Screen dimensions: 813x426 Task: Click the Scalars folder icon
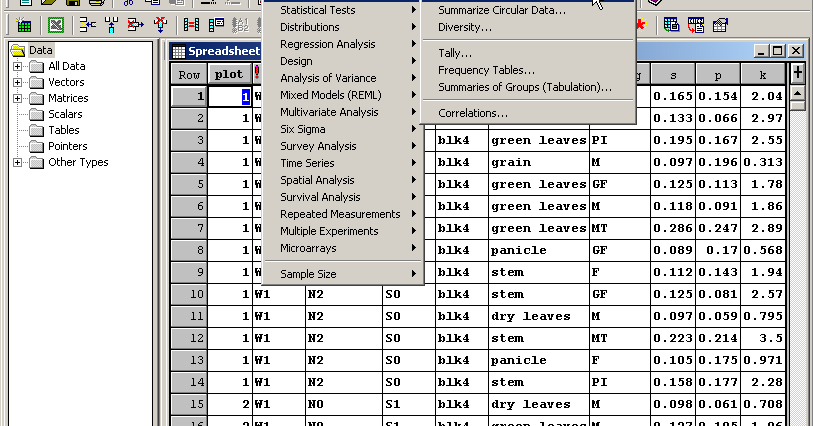click(x=36, y=115)
